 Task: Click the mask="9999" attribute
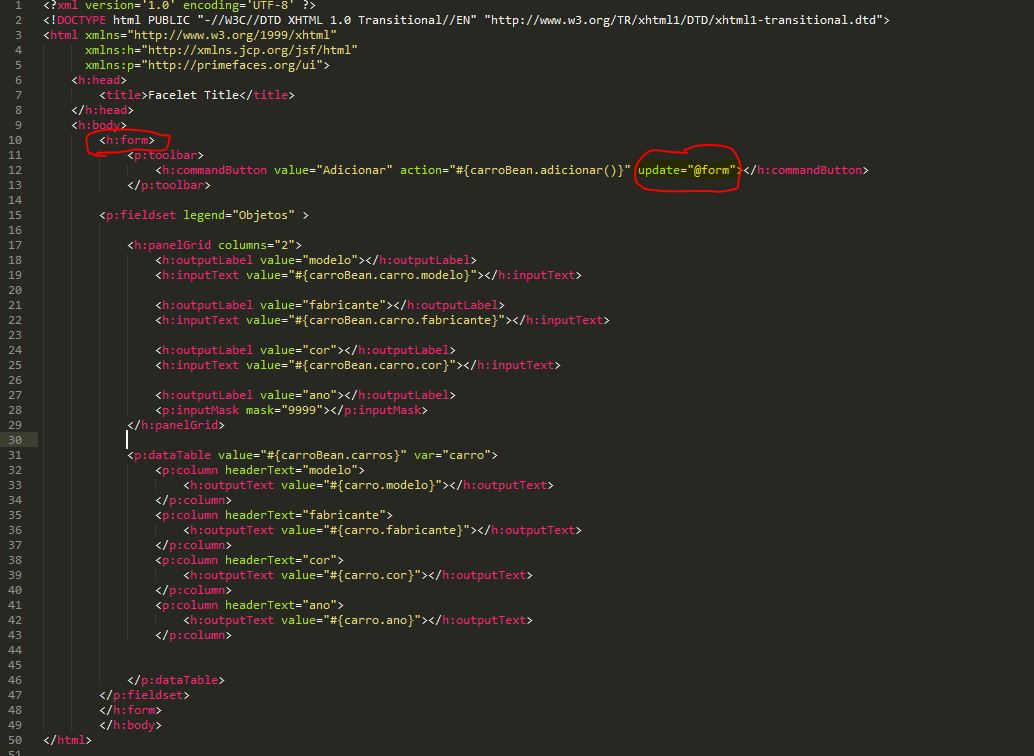[284, 410]
